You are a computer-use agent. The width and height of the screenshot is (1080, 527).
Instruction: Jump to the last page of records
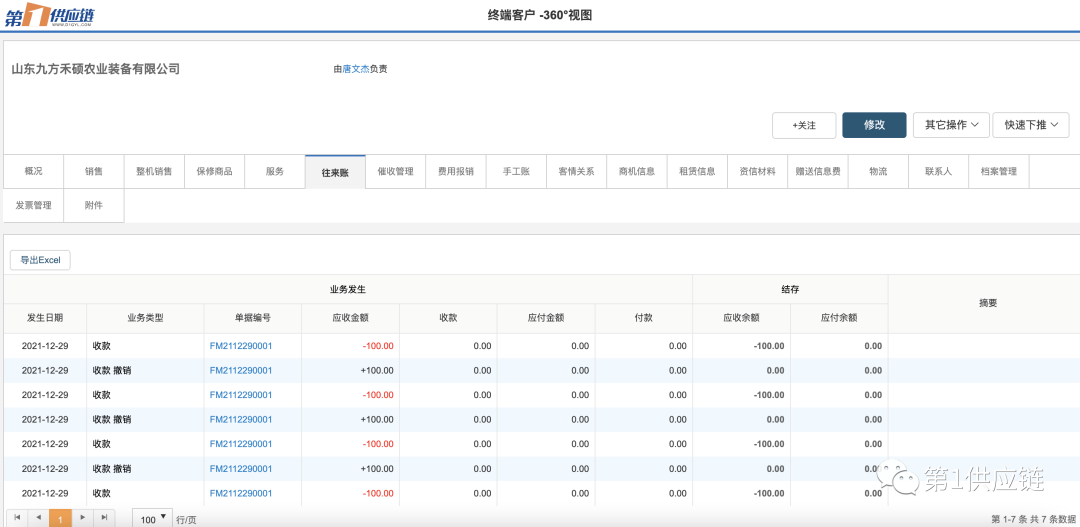(104, 518)
